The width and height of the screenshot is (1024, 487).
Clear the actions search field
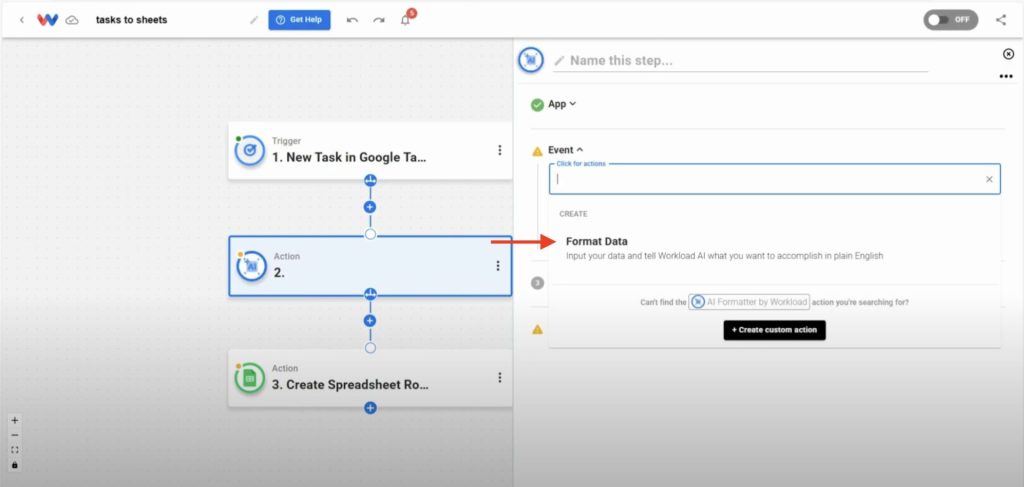click(x=989, y=179)
